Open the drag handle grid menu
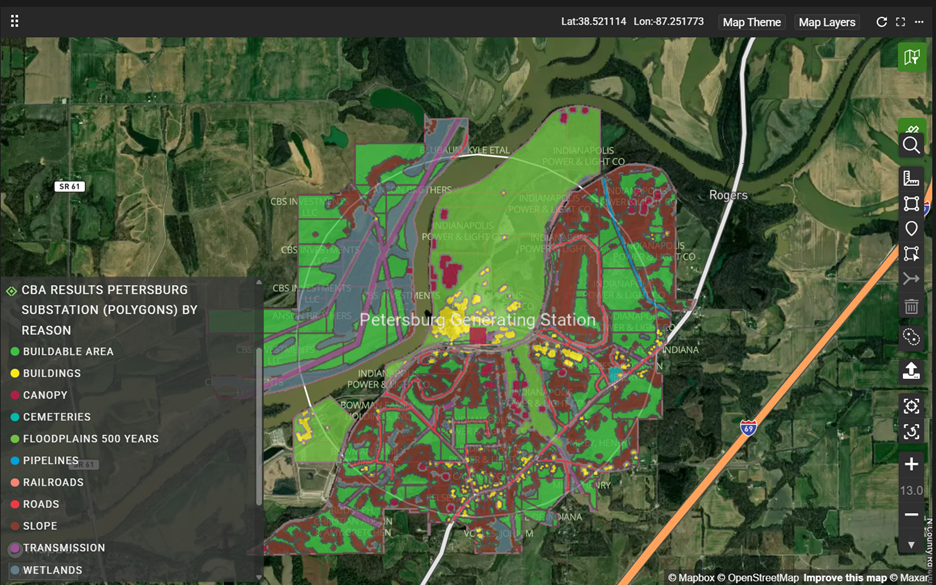This screenshot has width=936, height=585. coord(14,21)
